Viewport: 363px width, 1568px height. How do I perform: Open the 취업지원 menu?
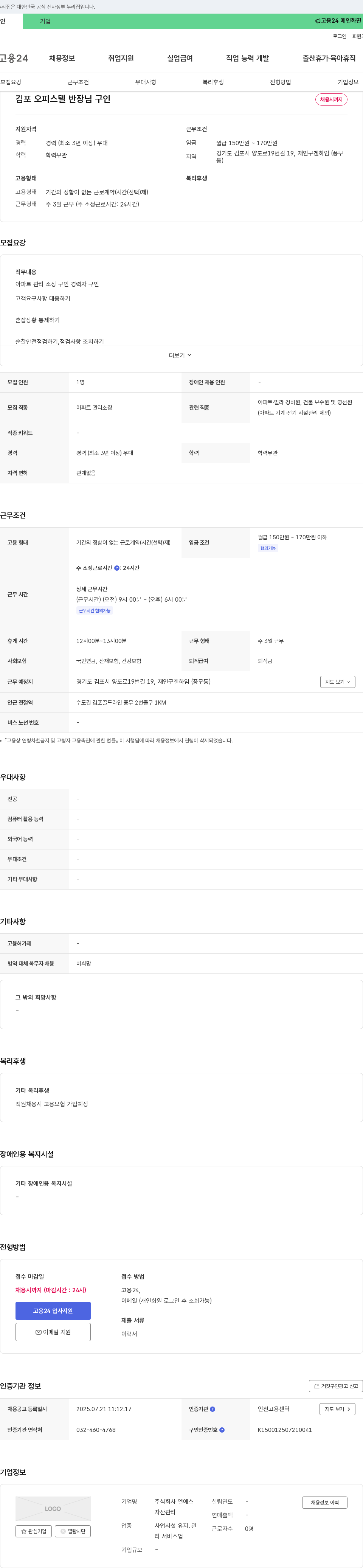pos(121,59)
